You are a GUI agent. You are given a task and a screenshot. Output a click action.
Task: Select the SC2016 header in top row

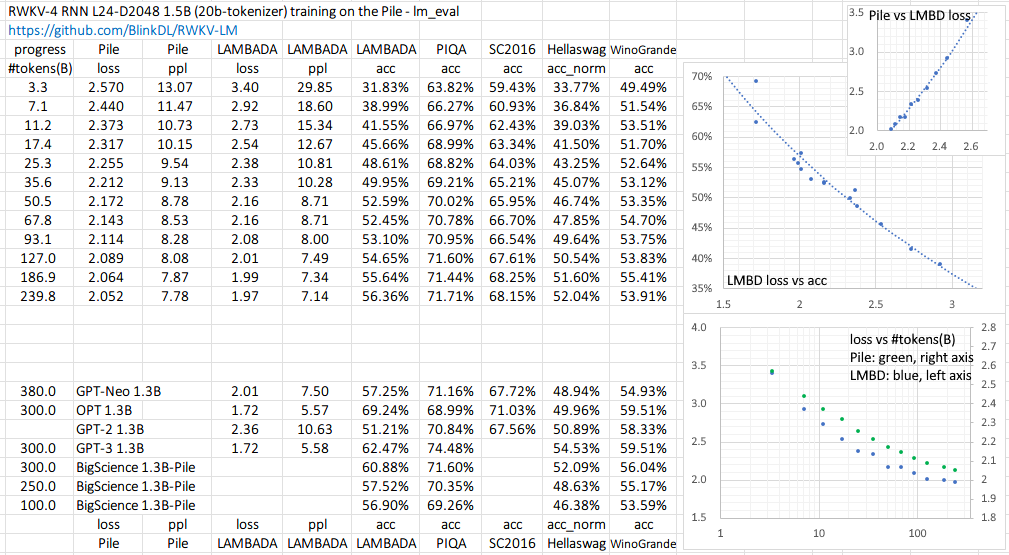[512, 49]
